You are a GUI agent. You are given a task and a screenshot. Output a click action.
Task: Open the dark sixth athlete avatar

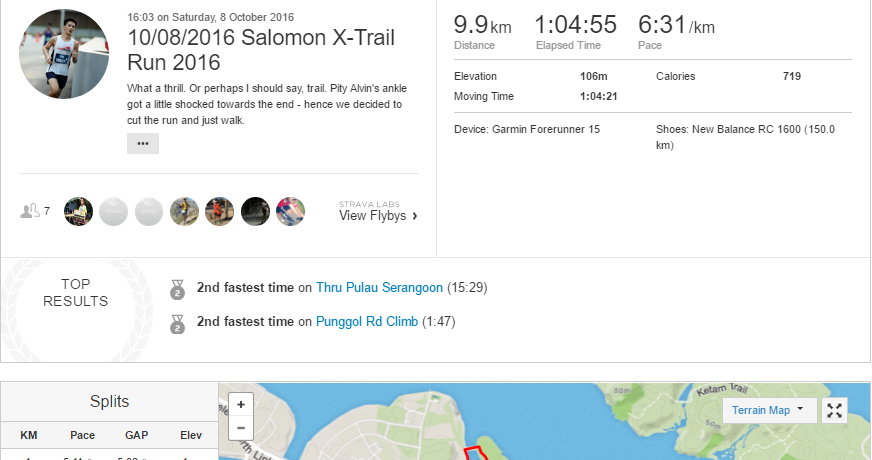pos(255,211)
